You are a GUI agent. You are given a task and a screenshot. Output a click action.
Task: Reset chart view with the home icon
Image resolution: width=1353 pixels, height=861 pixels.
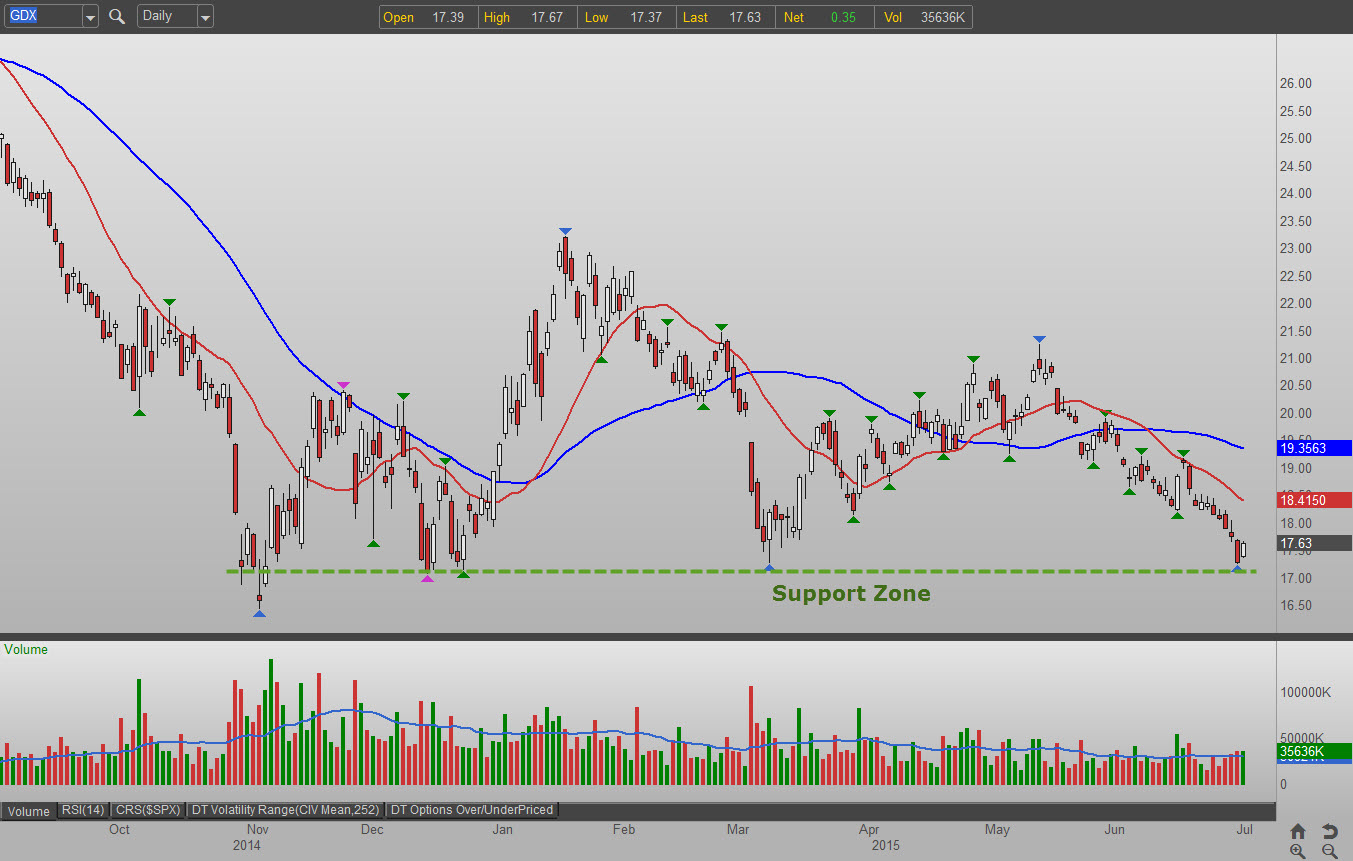[1298, 831]
